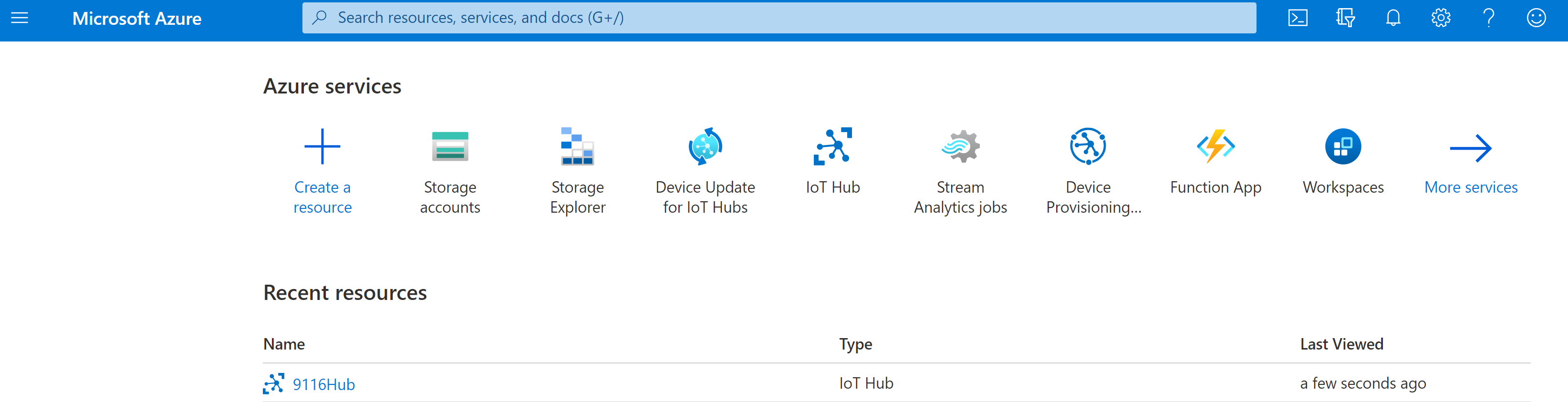Open the portal settings gear
This screenshot has height=402, width=1568.
1441,18
